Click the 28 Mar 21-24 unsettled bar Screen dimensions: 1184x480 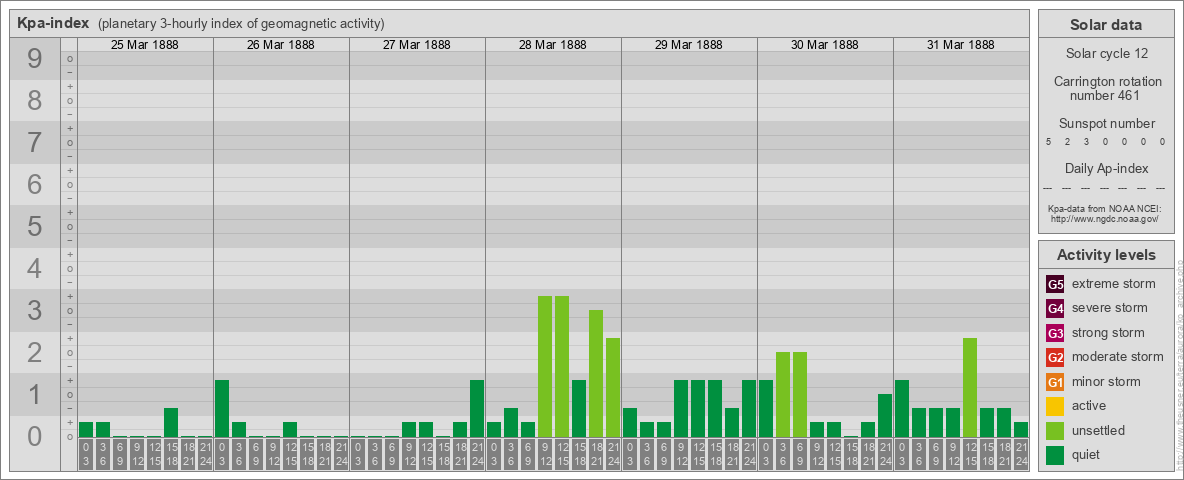[x=613, y=387]
